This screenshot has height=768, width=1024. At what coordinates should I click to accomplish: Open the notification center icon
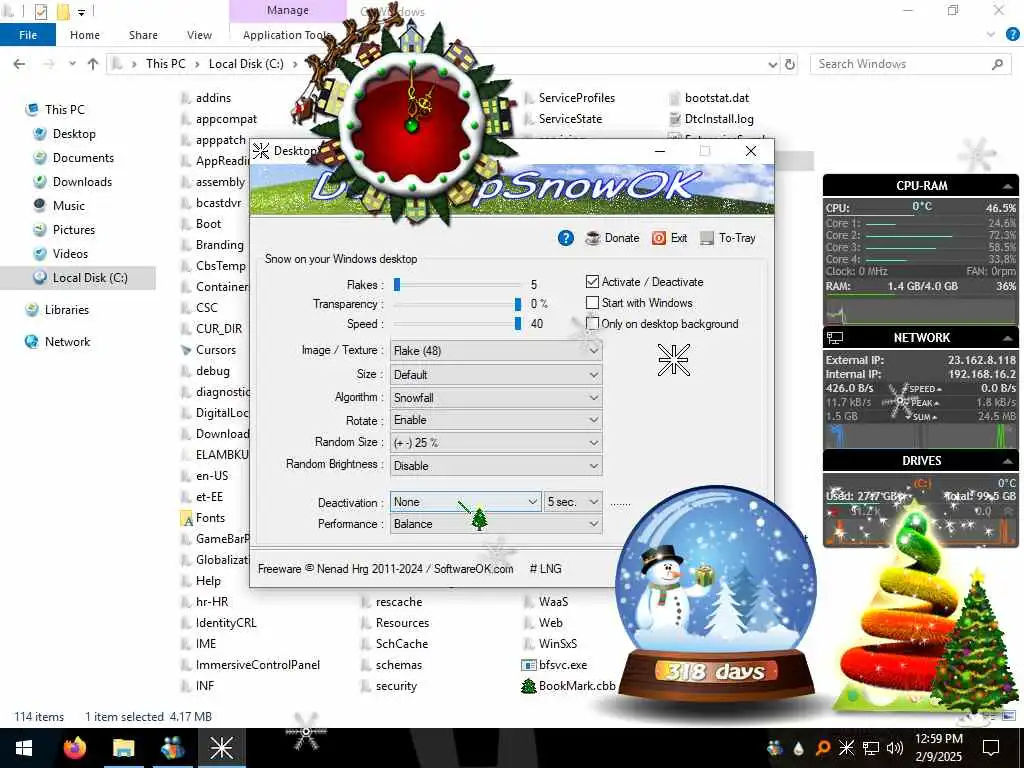coord(991,748)
